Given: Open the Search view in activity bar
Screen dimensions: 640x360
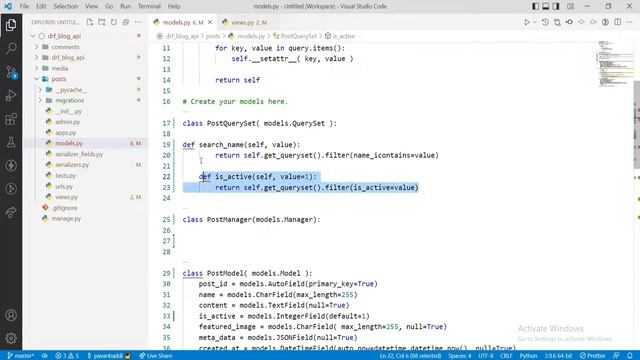Looking at the screenshot, I should pyautogui.click(x=11, y=48).
